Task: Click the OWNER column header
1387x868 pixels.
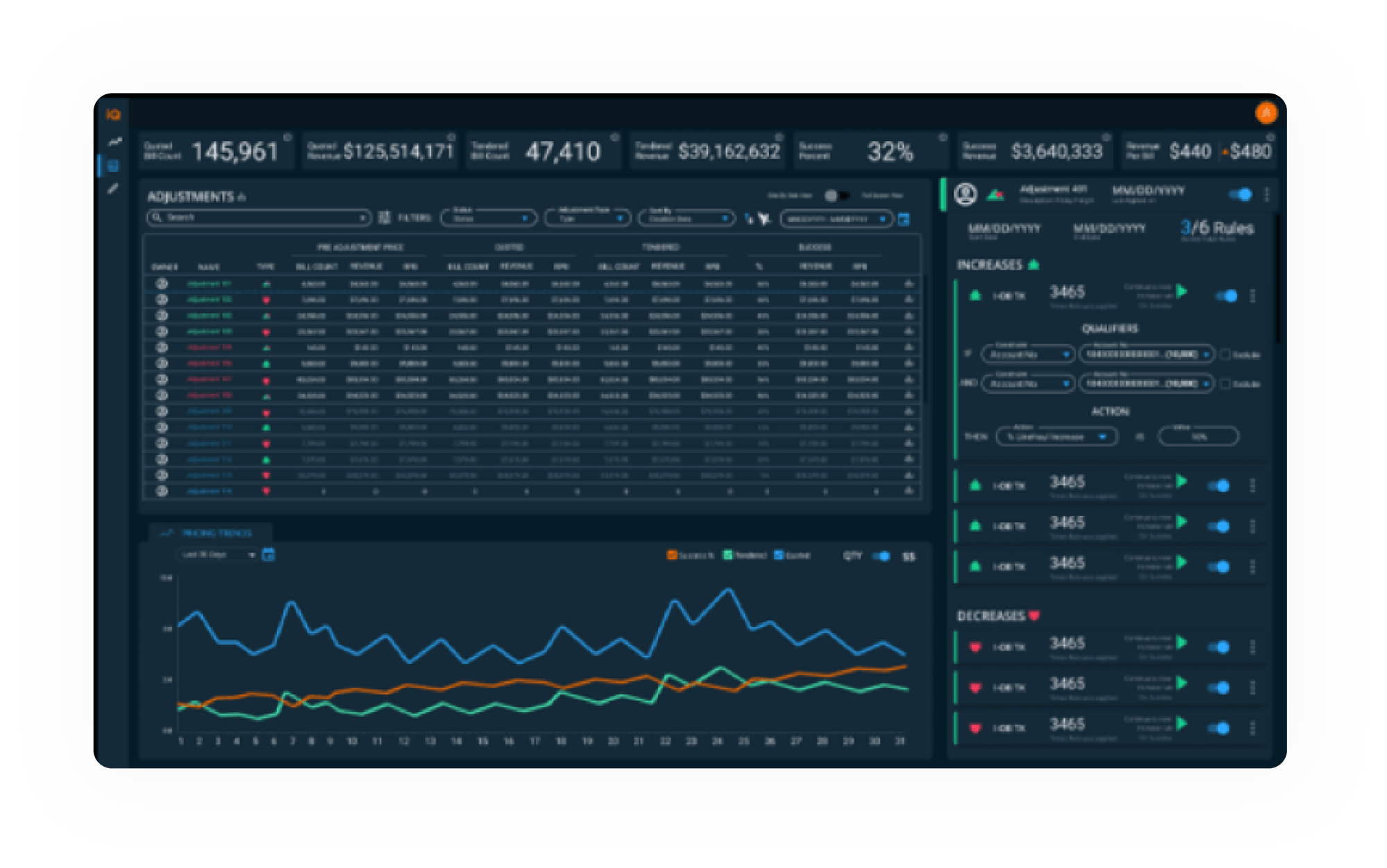Action: (164, 267)
